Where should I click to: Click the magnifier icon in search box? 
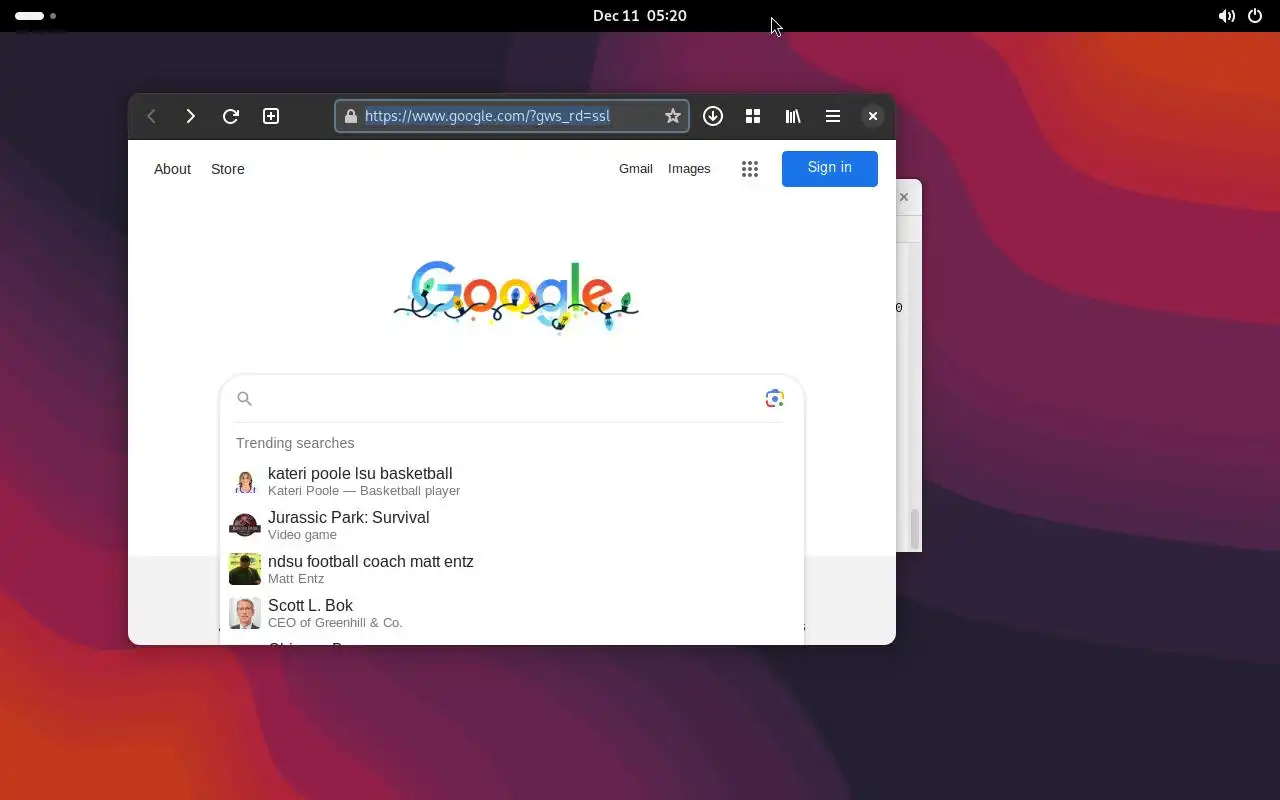point(244,398)
